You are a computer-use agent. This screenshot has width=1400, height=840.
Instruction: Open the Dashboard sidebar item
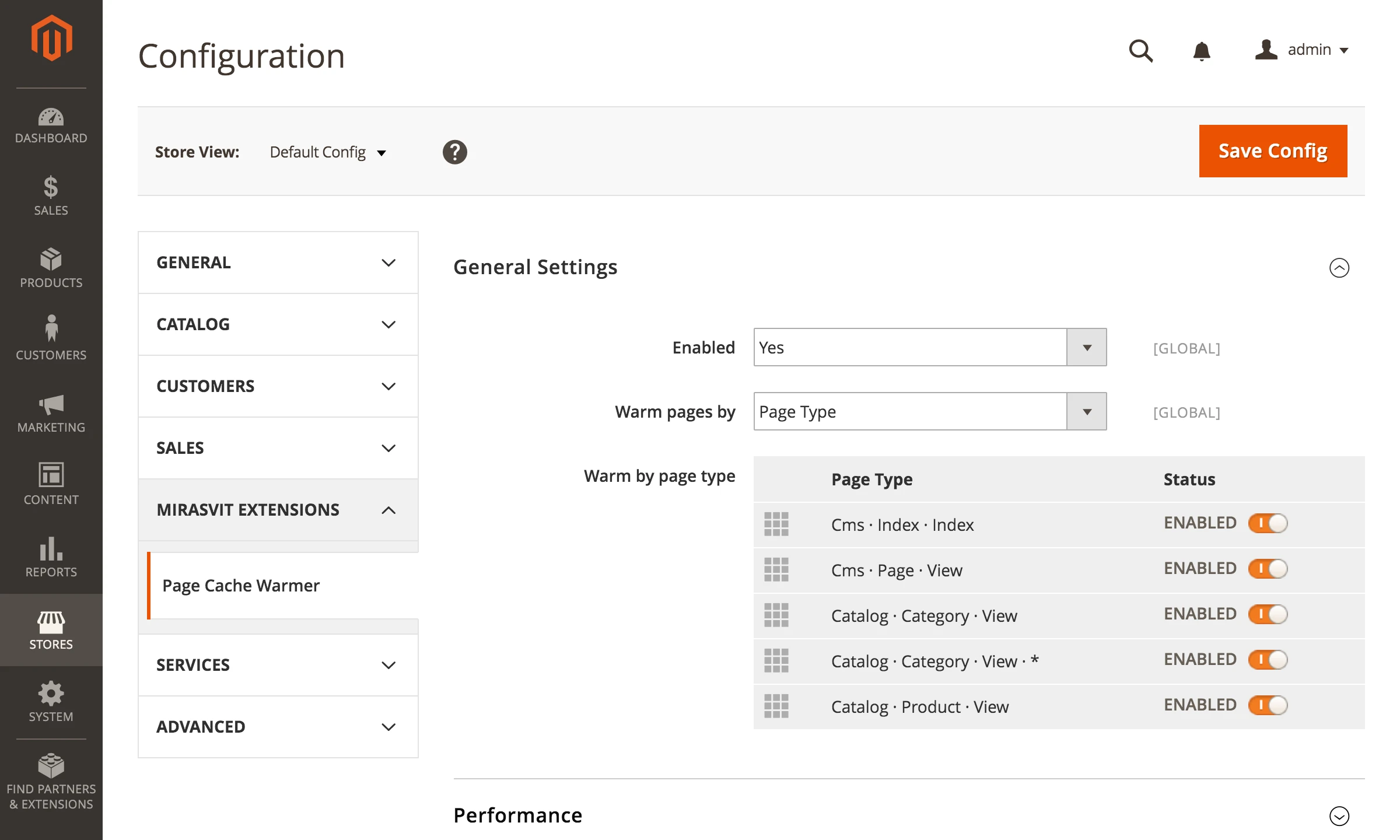(x=51, y=124)
